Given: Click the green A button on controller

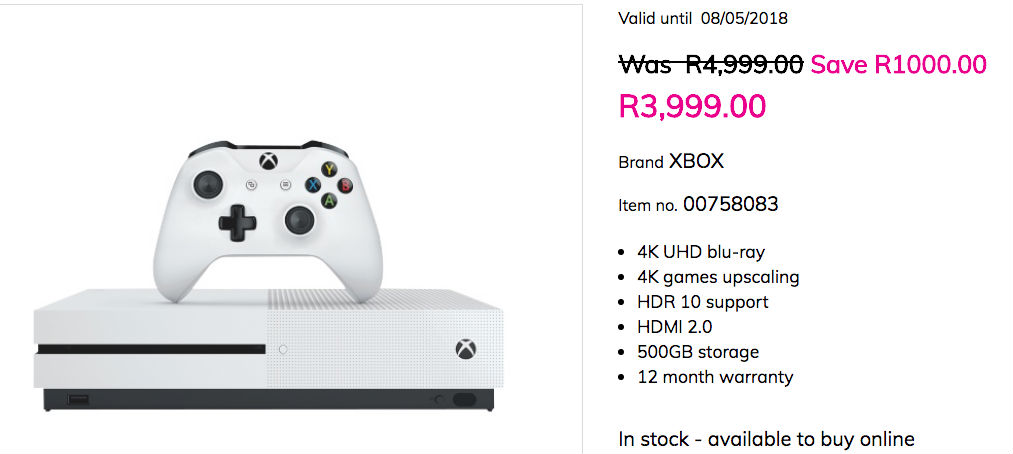Looking at the screenshot, I should point(328,200).
